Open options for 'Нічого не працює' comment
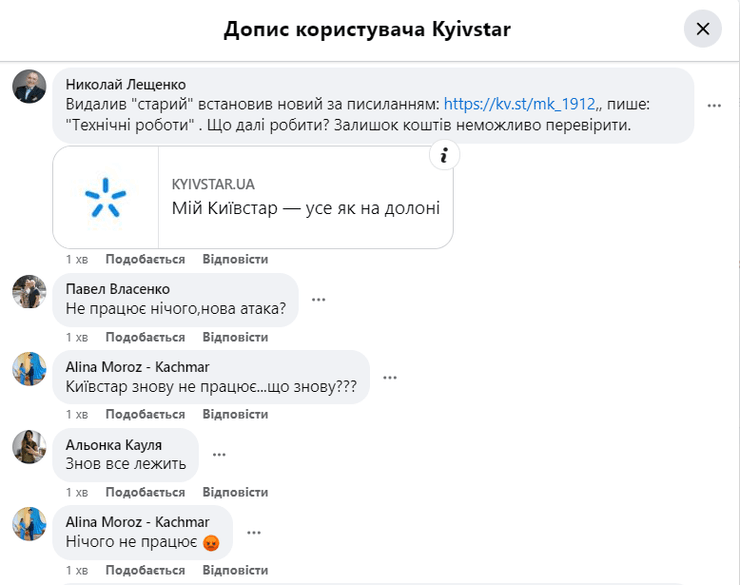 click(x=253, y=532)
